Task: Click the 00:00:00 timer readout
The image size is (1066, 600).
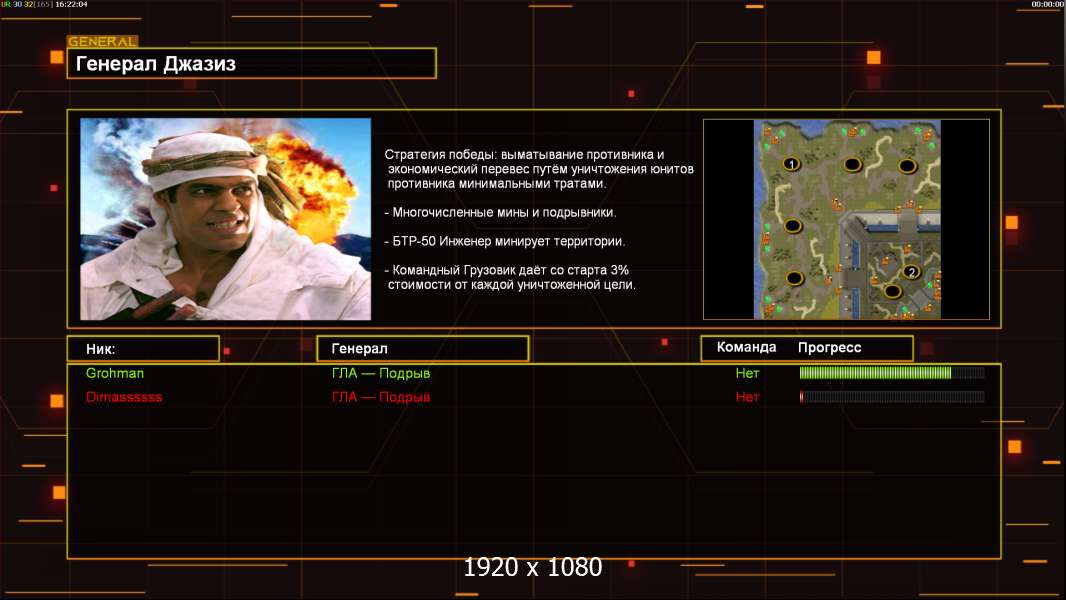Action: click(x=1048, y=4)
